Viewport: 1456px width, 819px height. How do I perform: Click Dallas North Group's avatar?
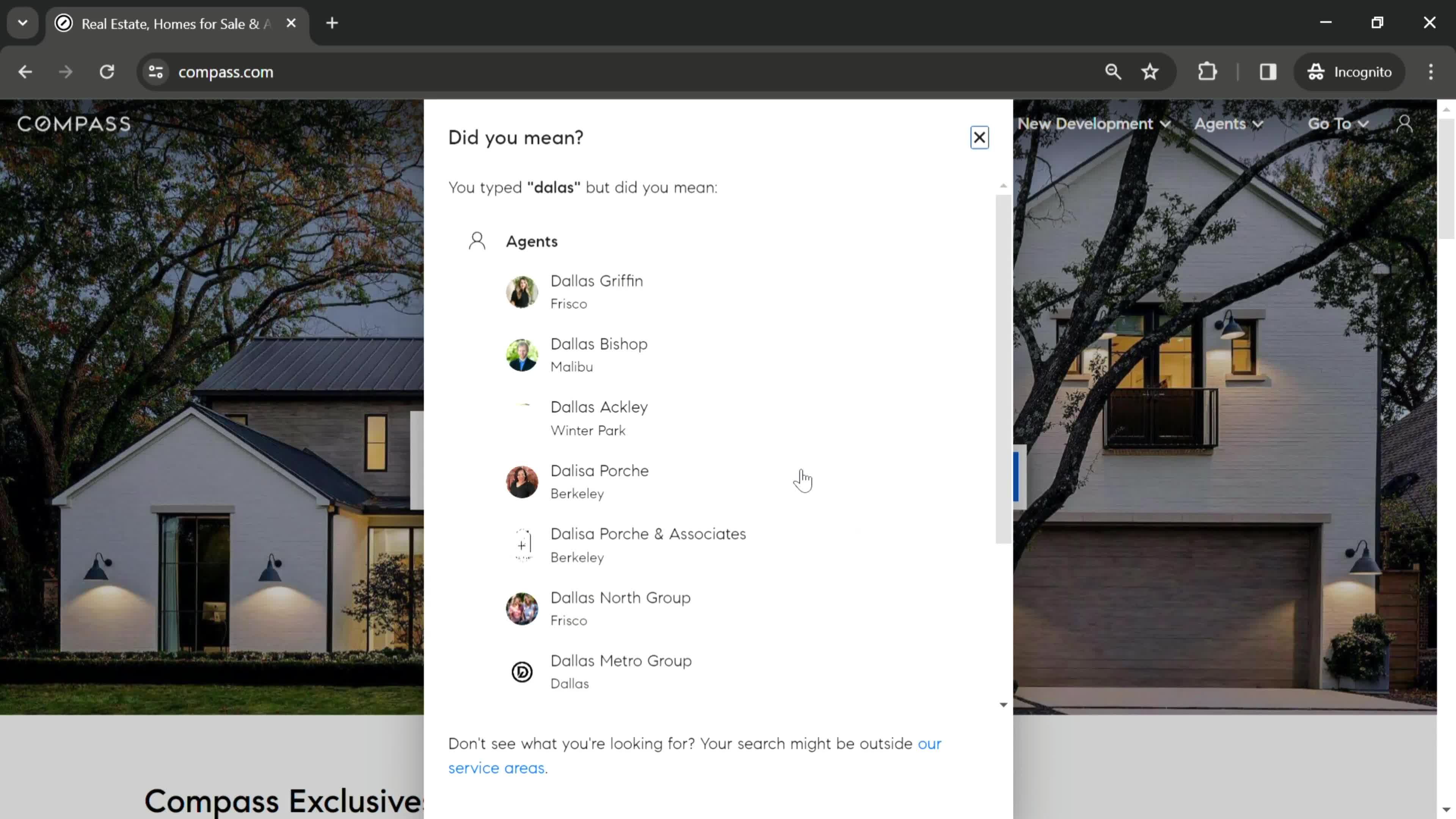pyautogui.click(x=522, y=609)
